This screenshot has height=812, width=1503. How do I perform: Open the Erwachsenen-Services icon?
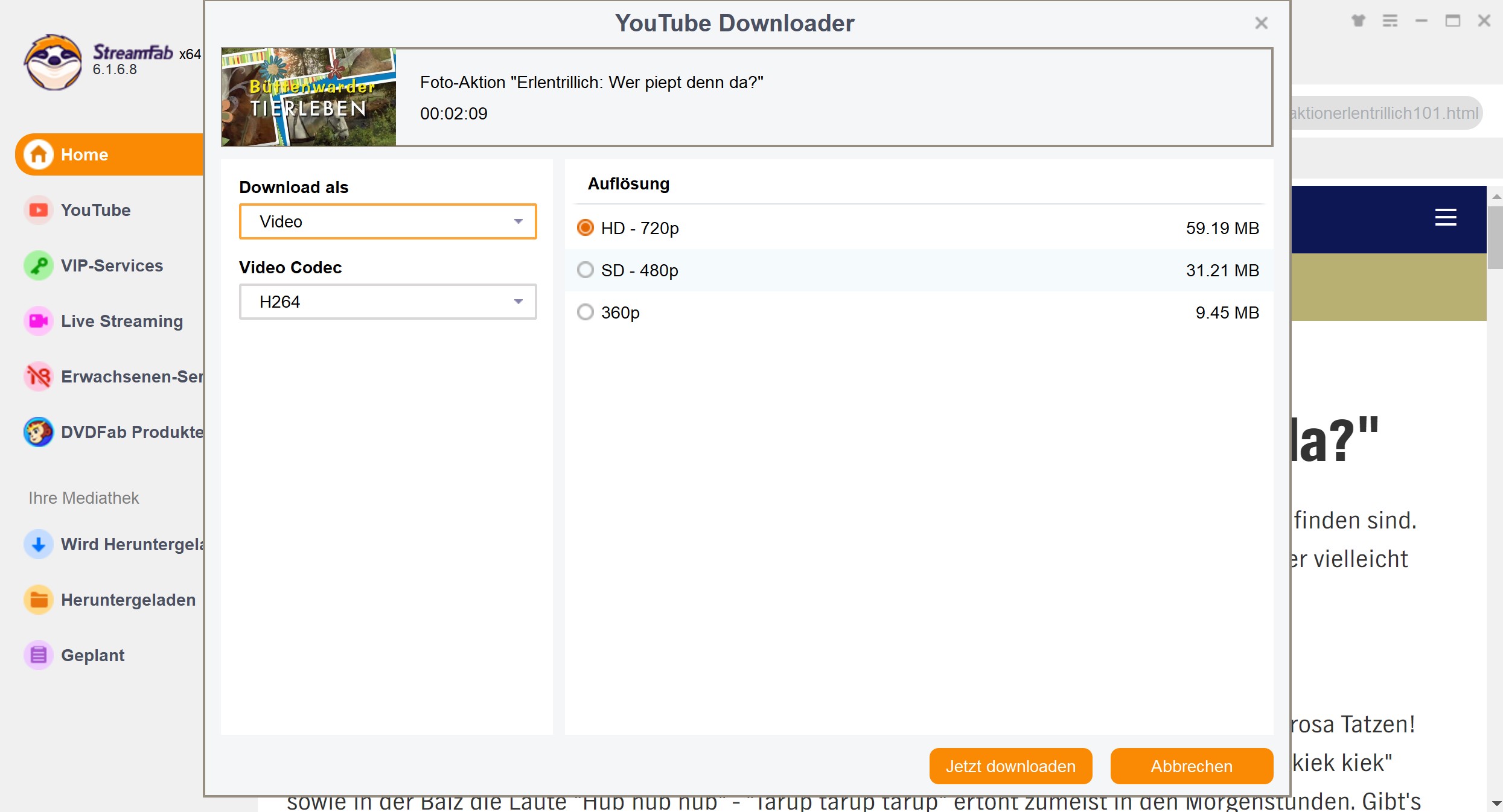(x=39, y=376)
